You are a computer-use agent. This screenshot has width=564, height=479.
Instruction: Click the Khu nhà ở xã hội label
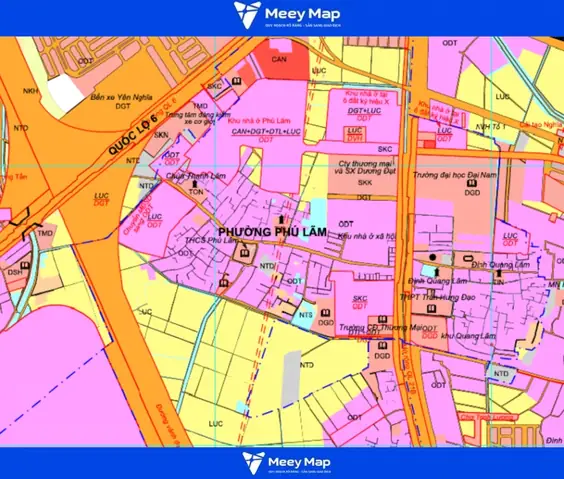pos(367,236)
